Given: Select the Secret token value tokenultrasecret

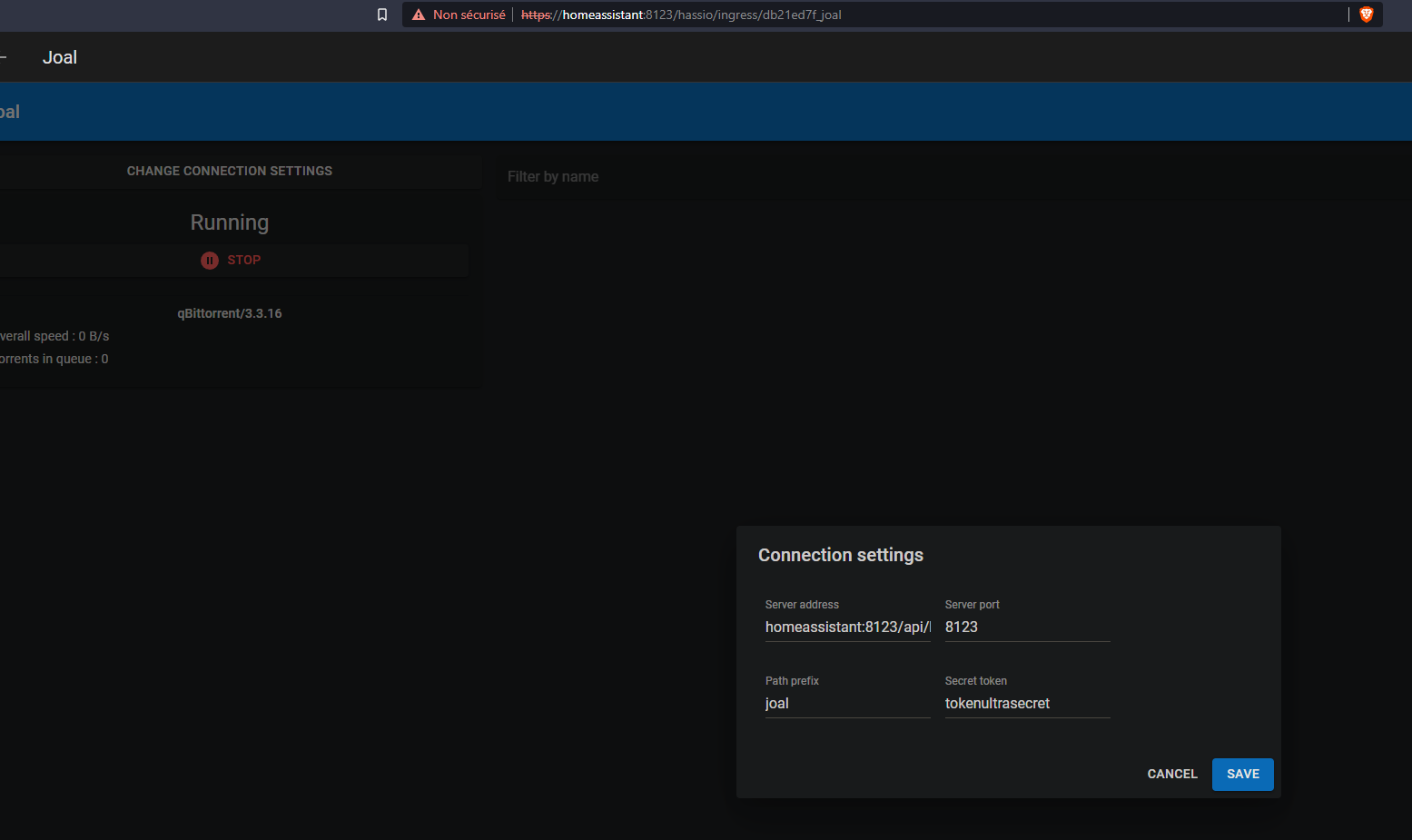Looking at the screenshot, I should 997,703.
